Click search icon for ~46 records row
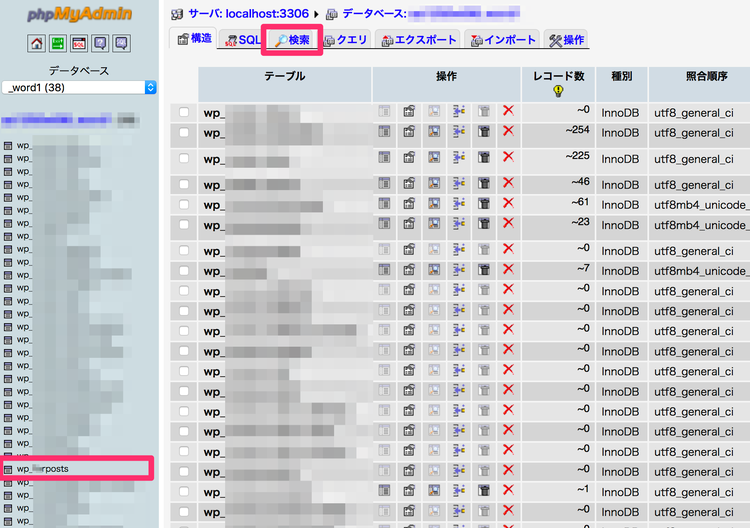Image resolution: width=750 pixels, height=528 pixels. pyautogui.click(x=434, y=183)
